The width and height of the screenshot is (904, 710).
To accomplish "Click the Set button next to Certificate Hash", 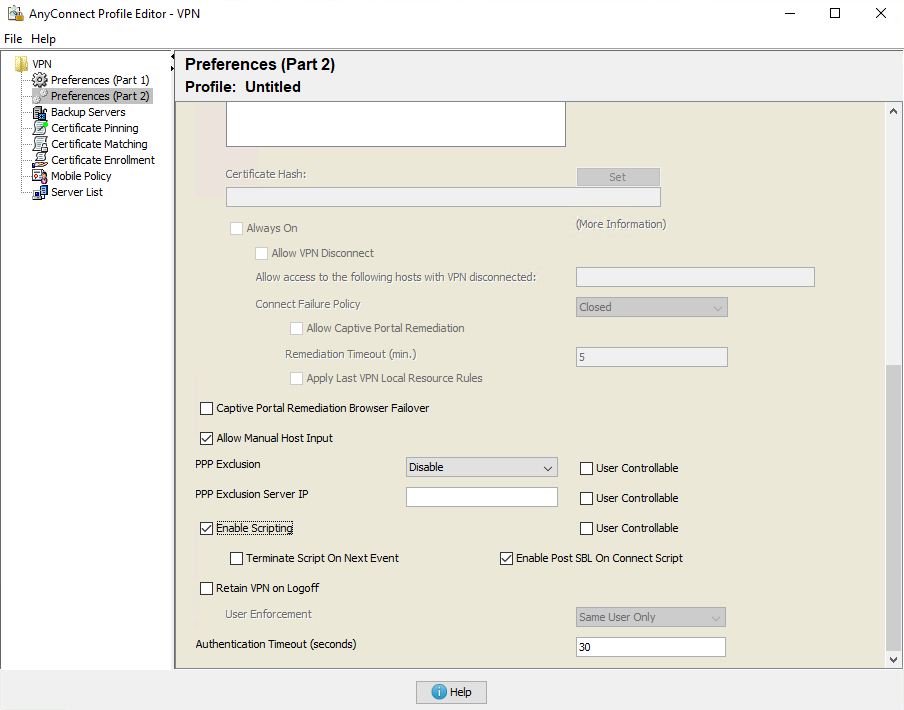I will (618, 176).
